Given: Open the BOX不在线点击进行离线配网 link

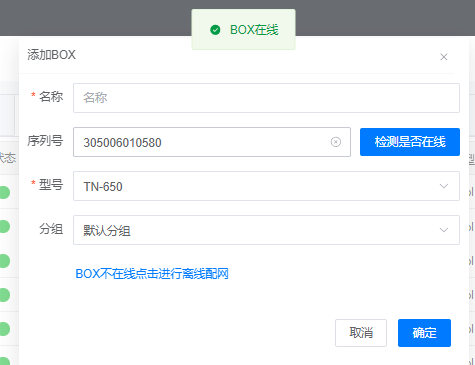Looking at the screenshot, I should point(152,274).
